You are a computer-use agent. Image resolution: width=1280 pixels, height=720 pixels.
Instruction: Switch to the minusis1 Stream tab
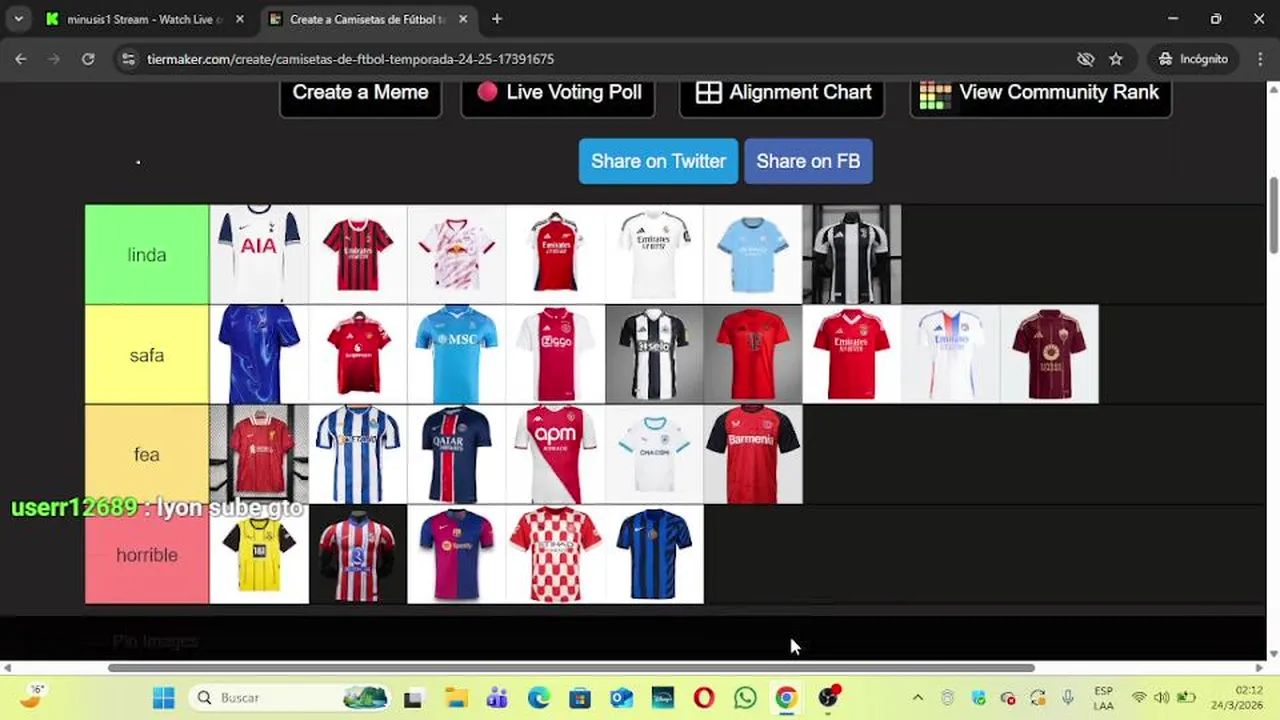point(145,19)
